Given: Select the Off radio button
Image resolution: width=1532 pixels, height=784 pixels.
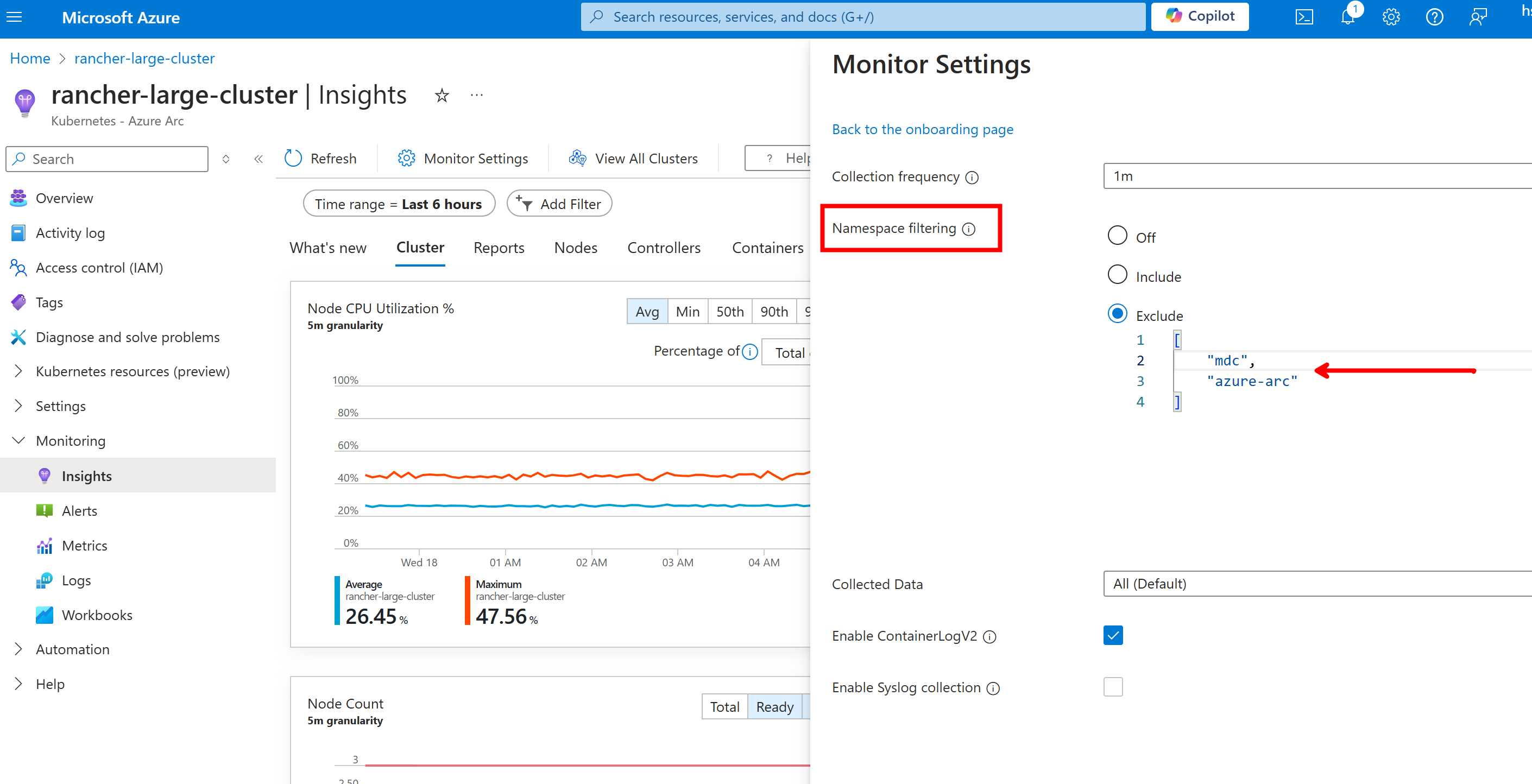Looking at the screenshot, I should (1118, 236).
